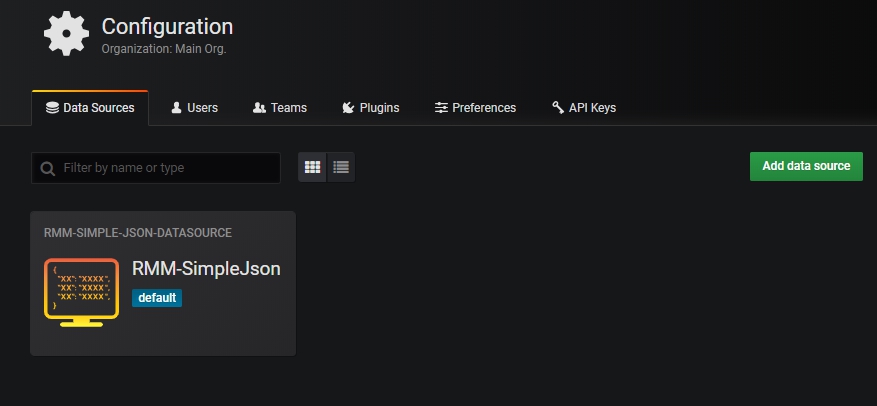Open the Preferences tab
The width and height of the screenshot is (877, 406).
(484, 108)
